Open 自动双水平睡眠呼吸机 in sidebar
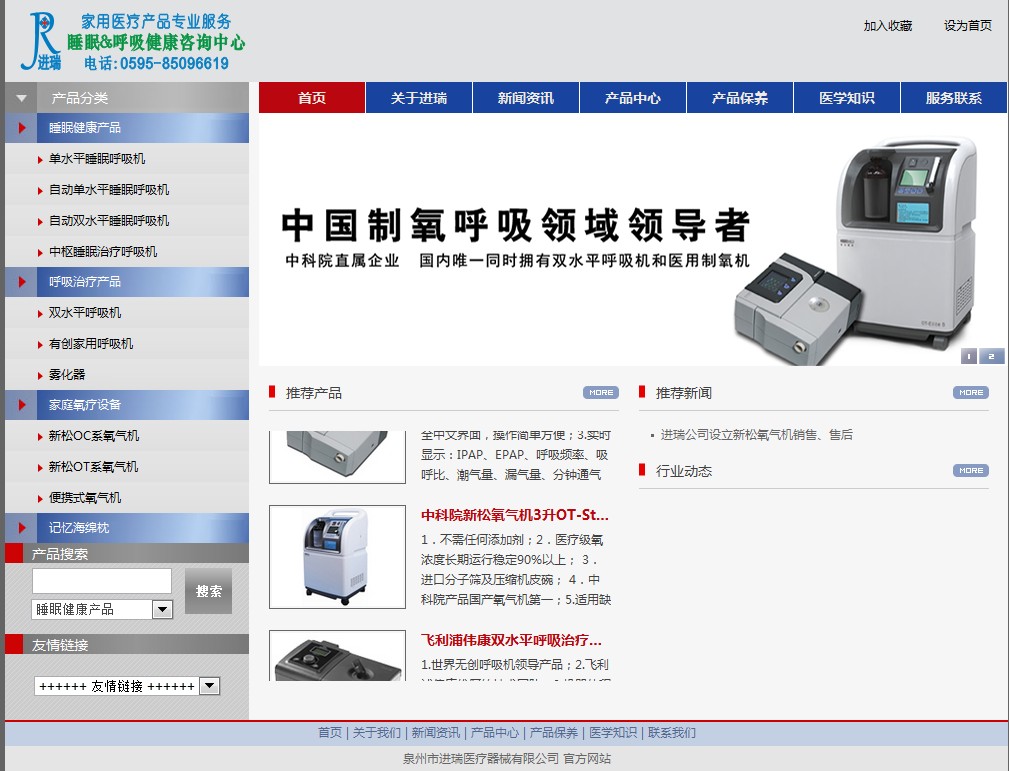1009x771 pixels. click(109, 220)
